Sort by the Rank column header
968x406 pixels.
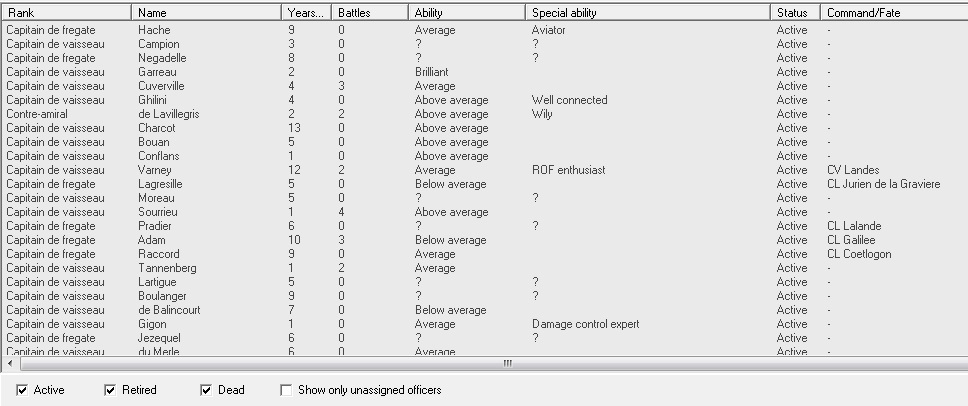[67, 12]
